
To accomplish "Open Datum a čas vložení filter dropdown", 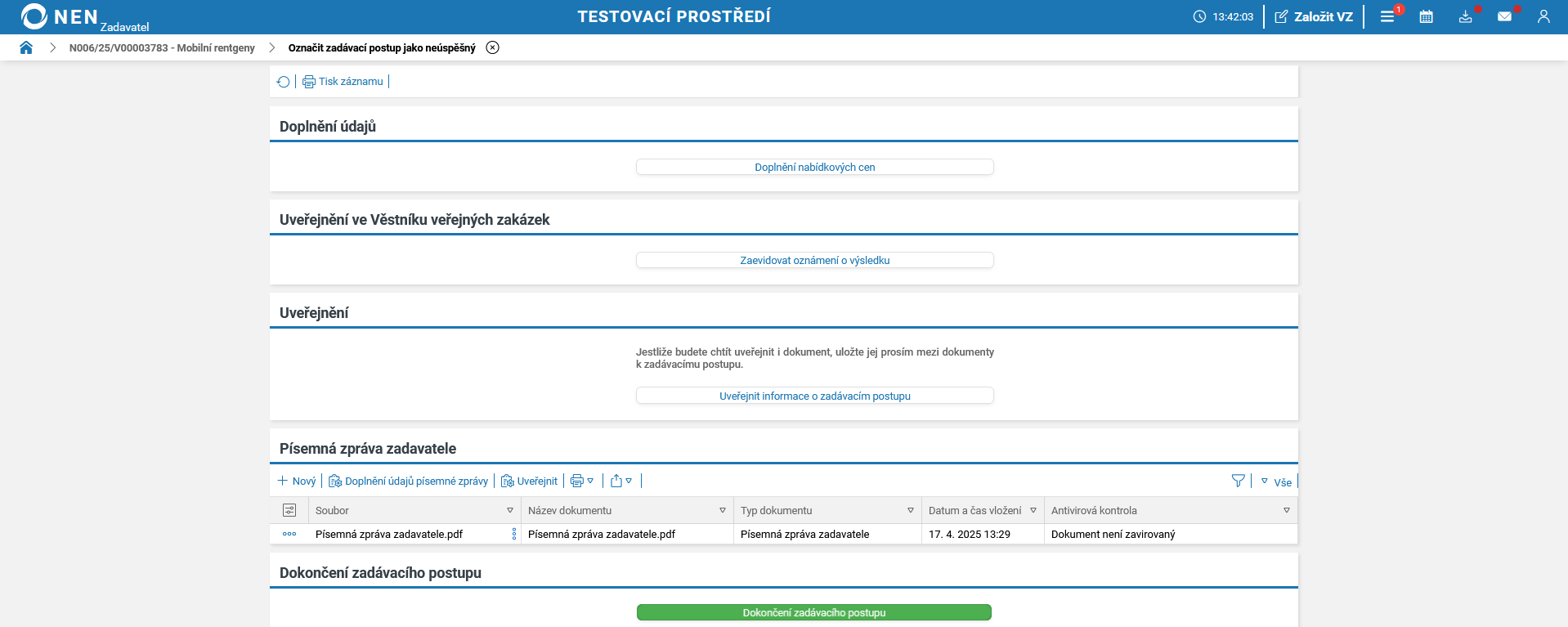I will (1033, 510).
